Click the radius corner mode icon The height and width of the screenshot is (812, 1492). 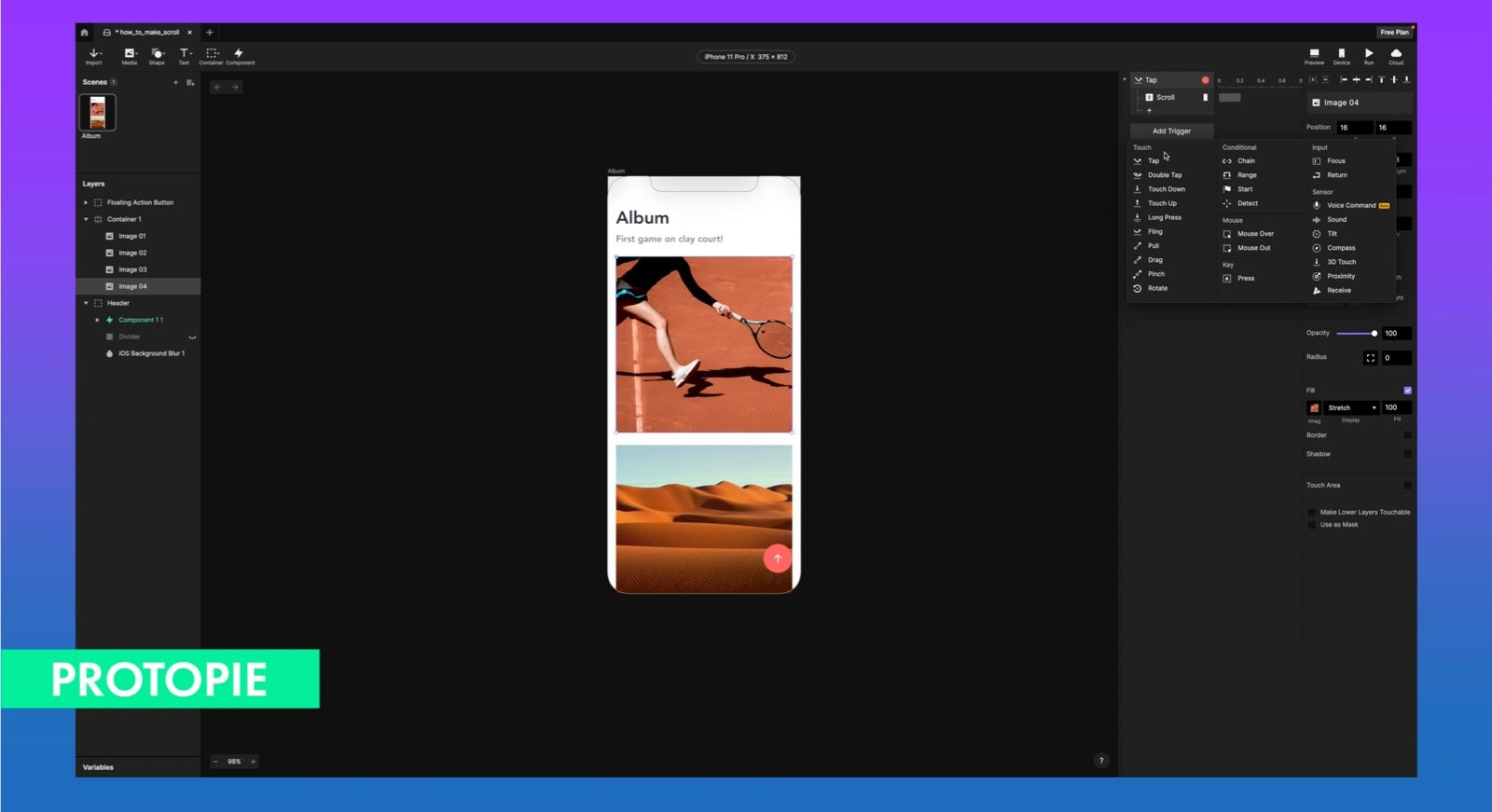coord(1370,358)
